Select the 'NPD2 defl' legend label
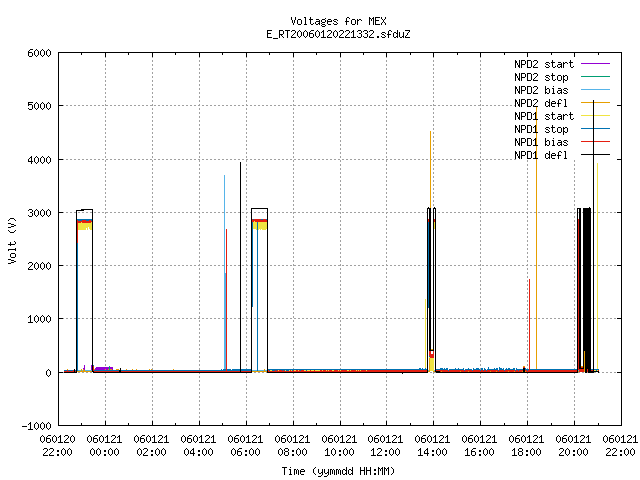The width and height of the screenshot is (640, 480). point(541,103)
